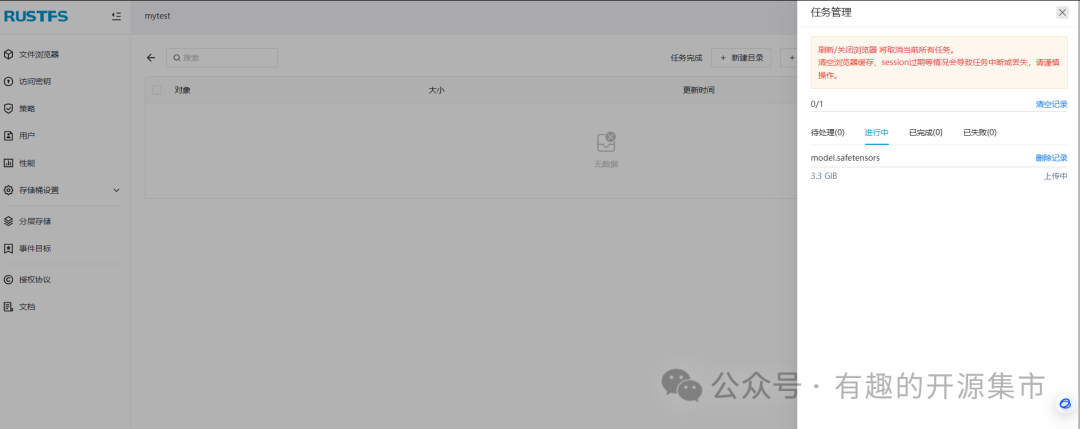Open 授权协议 menu item
Viewport: 1080px width, 429px height.
point(34,280)
